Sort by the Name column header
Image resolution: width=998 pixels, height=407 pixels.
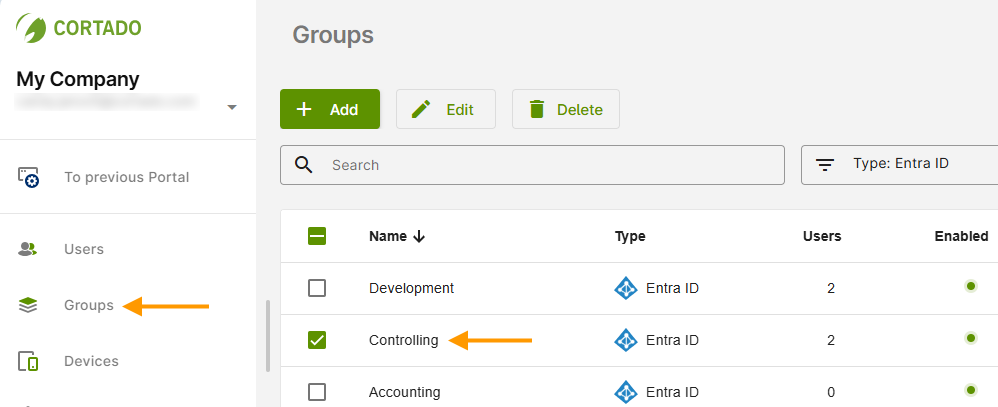click(388, 236)
